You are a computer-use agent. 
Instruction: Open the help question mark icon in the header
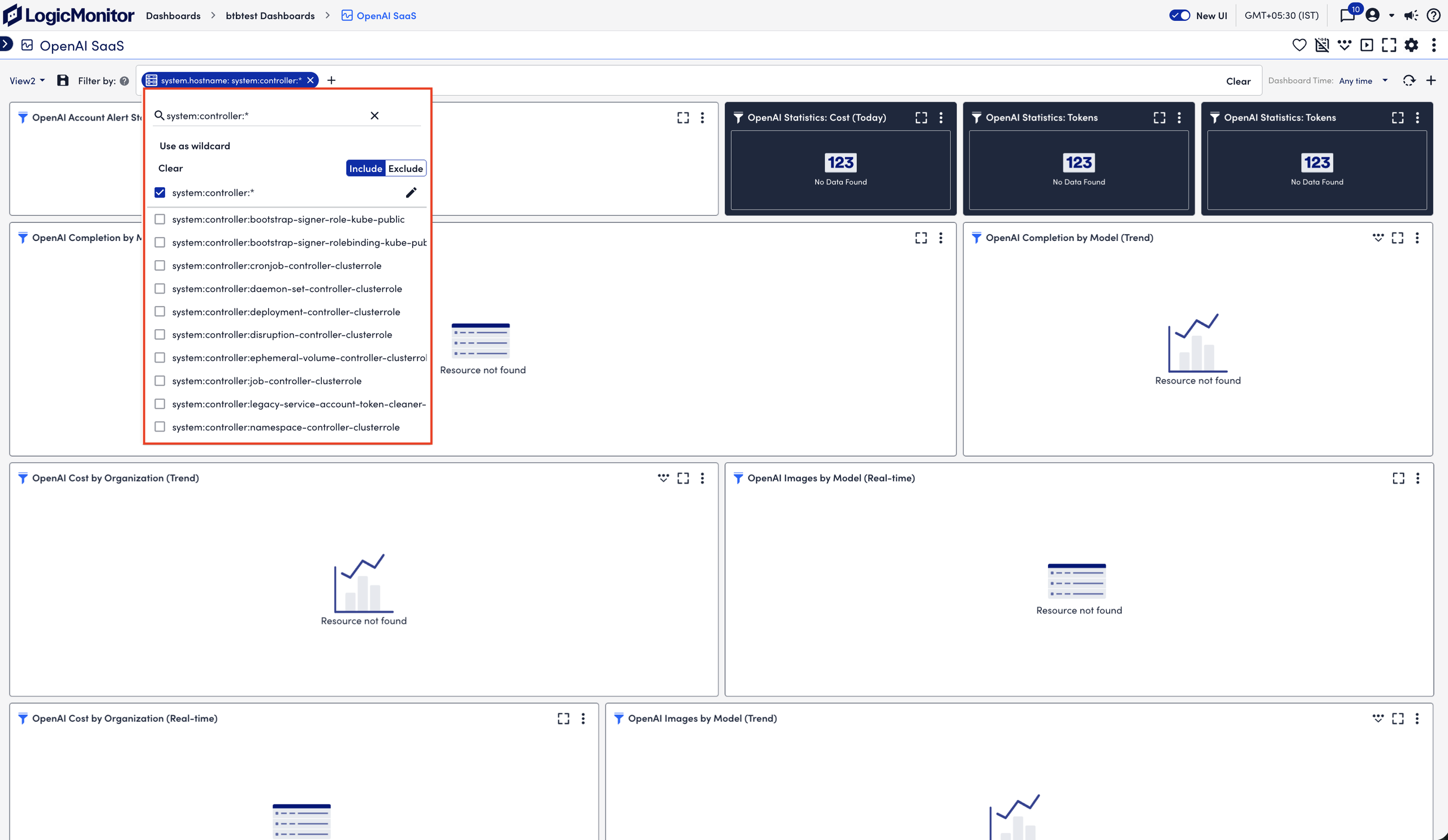1434,15
